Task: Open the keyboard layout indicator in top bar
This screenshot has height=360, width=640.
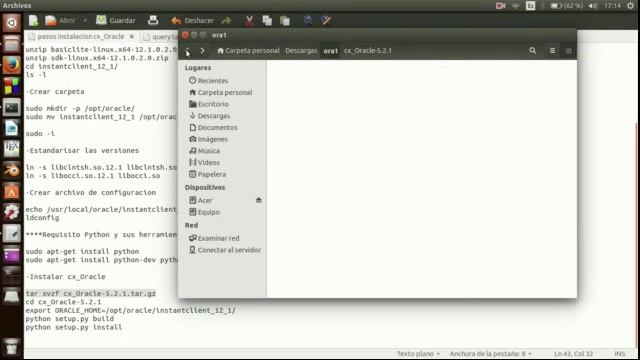Action: point(531,6)
